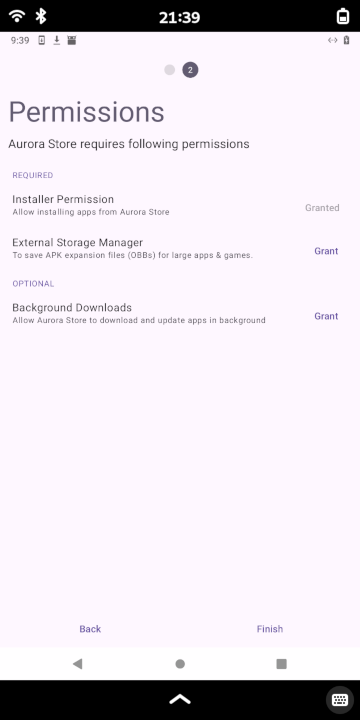
Task: Finish the Aurora Store setup
Action: tap(270, 629)
